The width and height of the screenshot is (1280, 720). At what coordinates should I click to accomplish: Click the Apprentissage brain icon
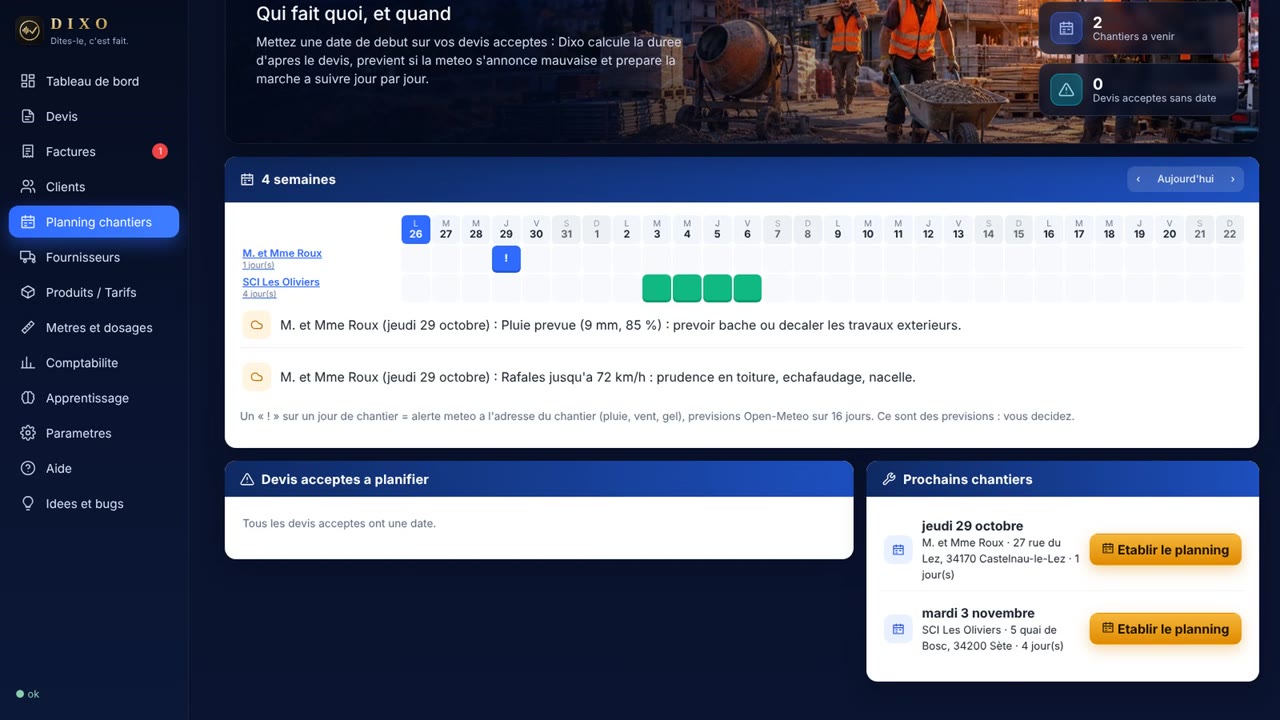(x=28, y=398)
